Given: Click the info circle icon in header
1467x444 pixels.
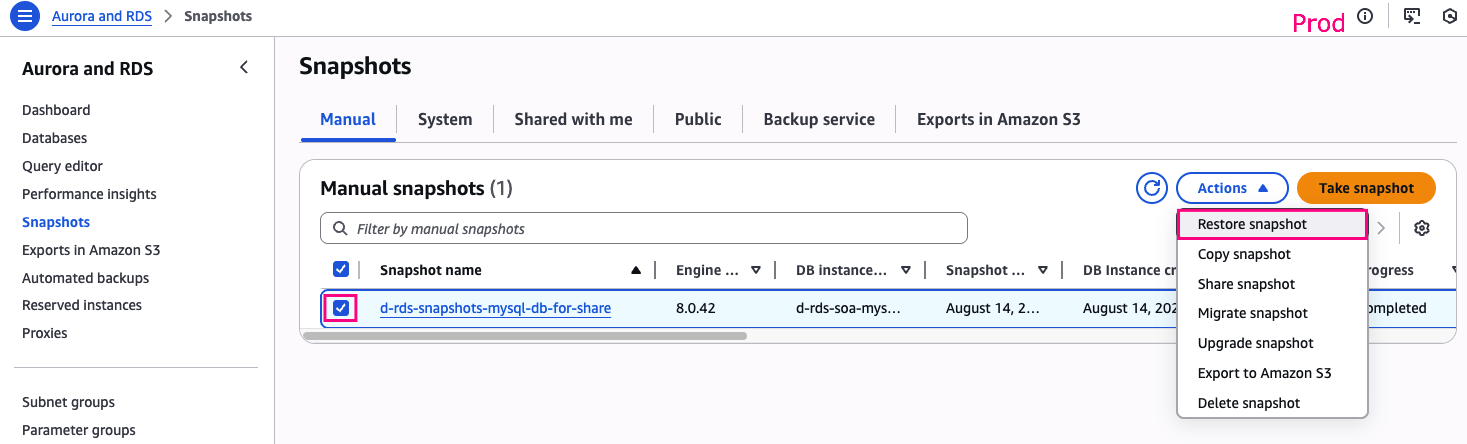Looking at the screenshot, I should [1365, 16].
